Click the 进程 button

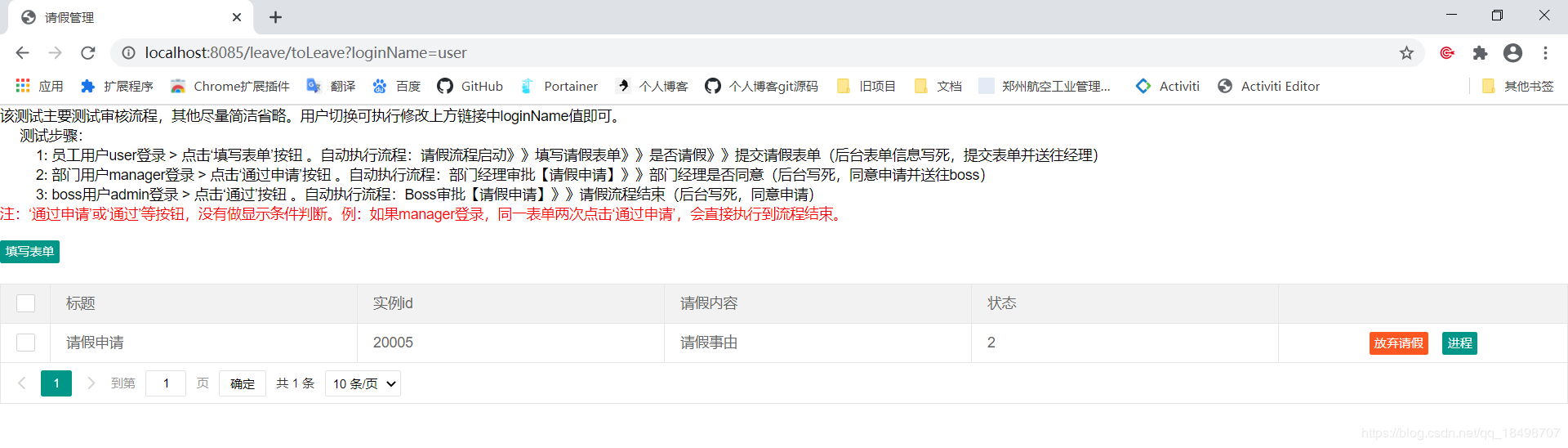1459,343
